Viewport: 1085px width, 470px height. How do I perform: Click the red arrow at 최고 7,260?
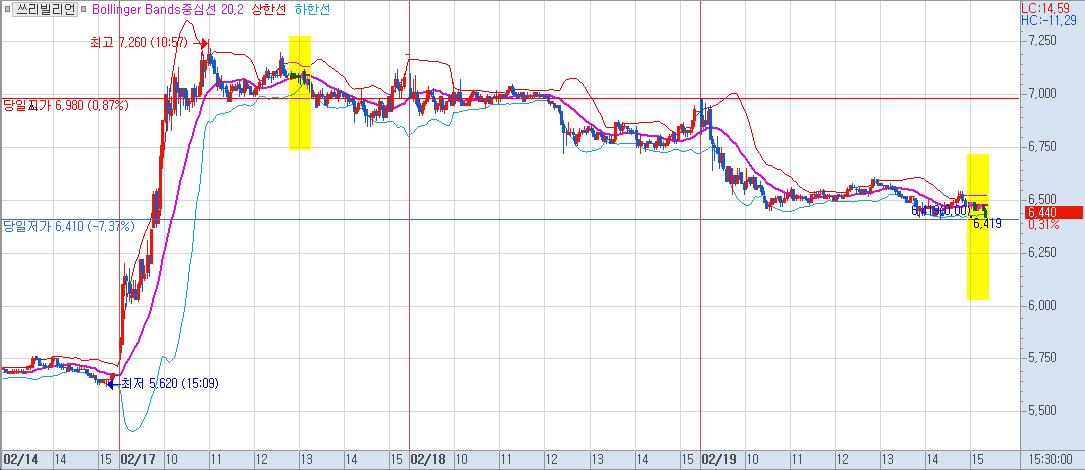click(x=204, y=43)
